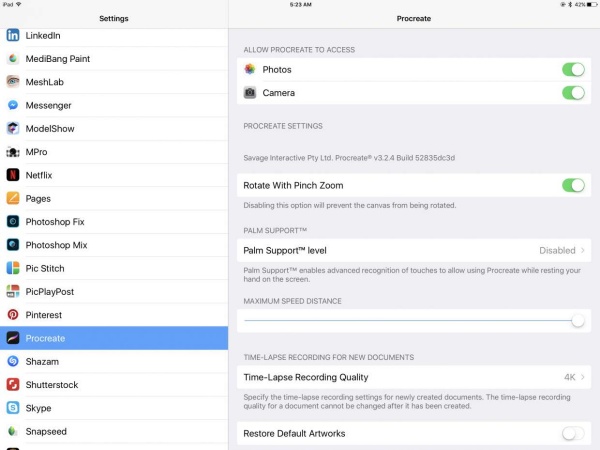Tap the orientation lock status icon
This screenshot has width=600, height=450.
click(563, 5)
